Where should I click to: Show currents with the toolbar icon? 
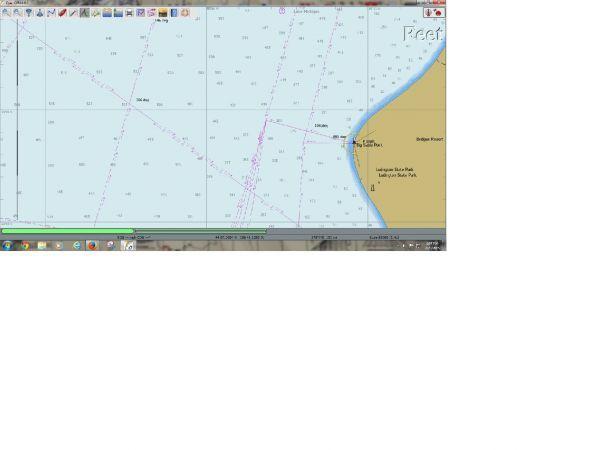pyautogui.click(x=118, y=13)
